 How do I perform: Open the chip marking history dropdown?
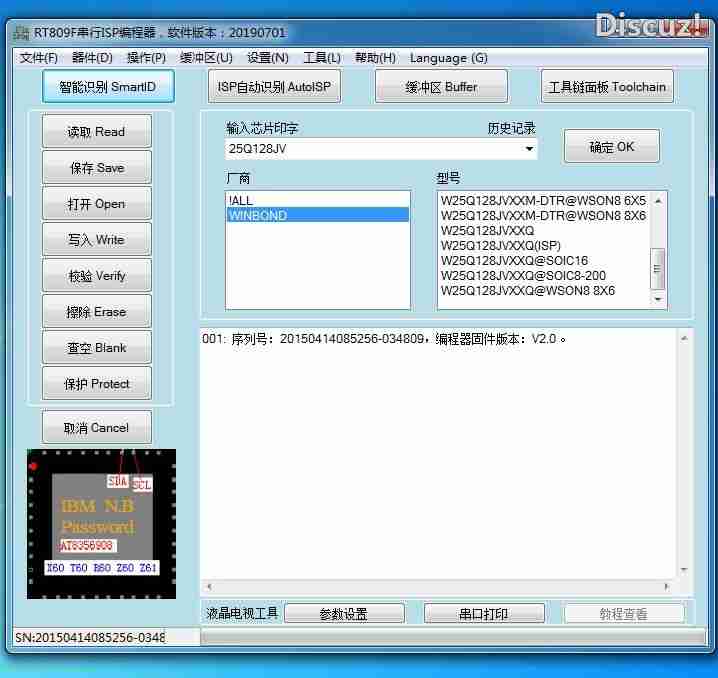tap(529, 149)
